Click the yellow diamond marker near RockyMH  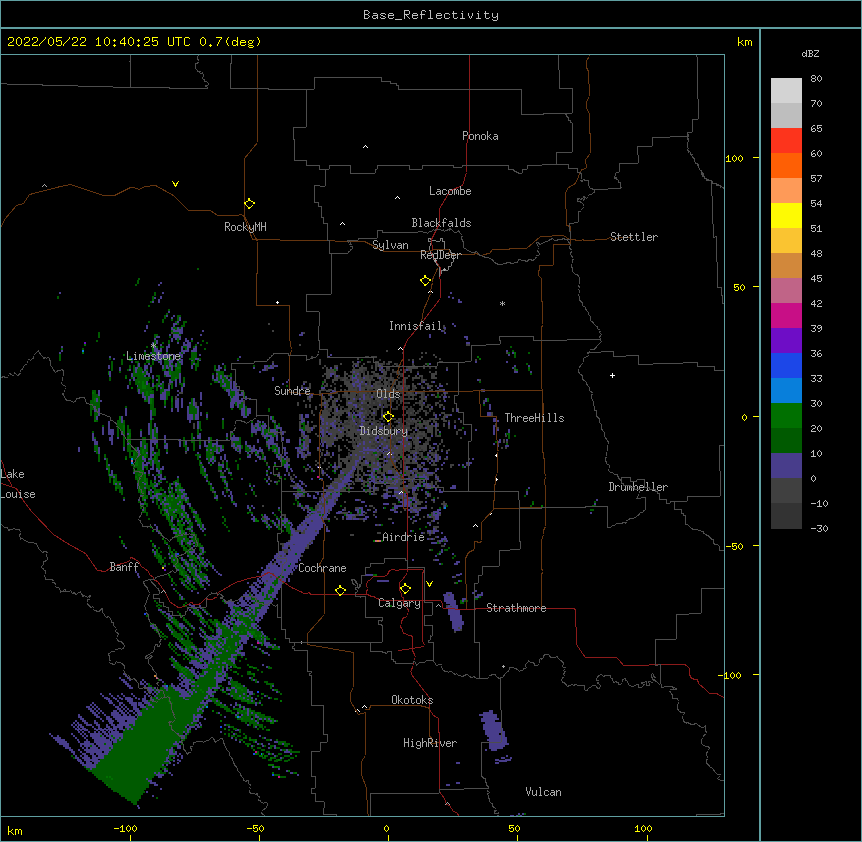(x=250, y=204)
